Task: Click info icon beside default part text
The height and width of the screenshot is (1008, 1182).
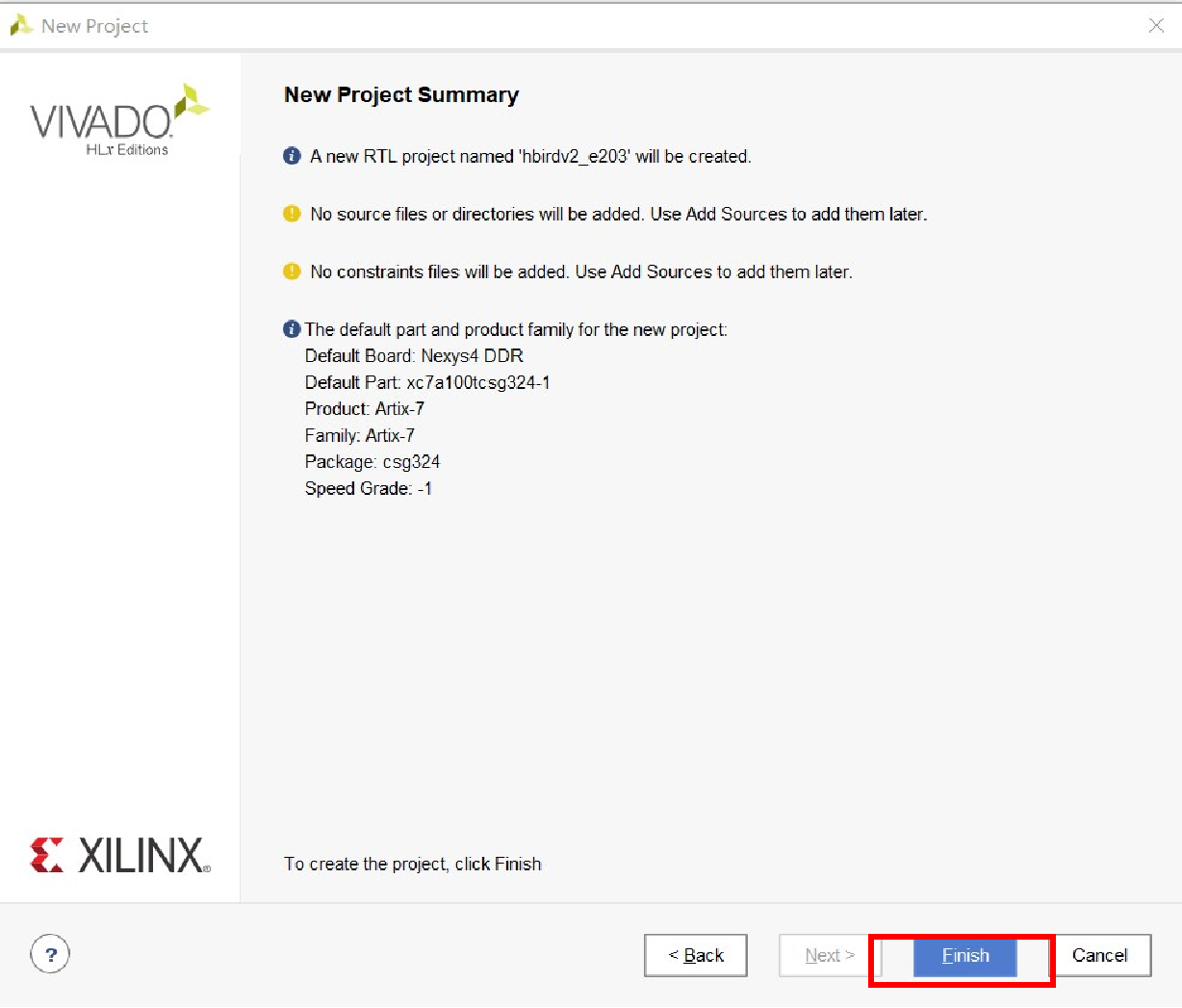Action: point(292,329)
